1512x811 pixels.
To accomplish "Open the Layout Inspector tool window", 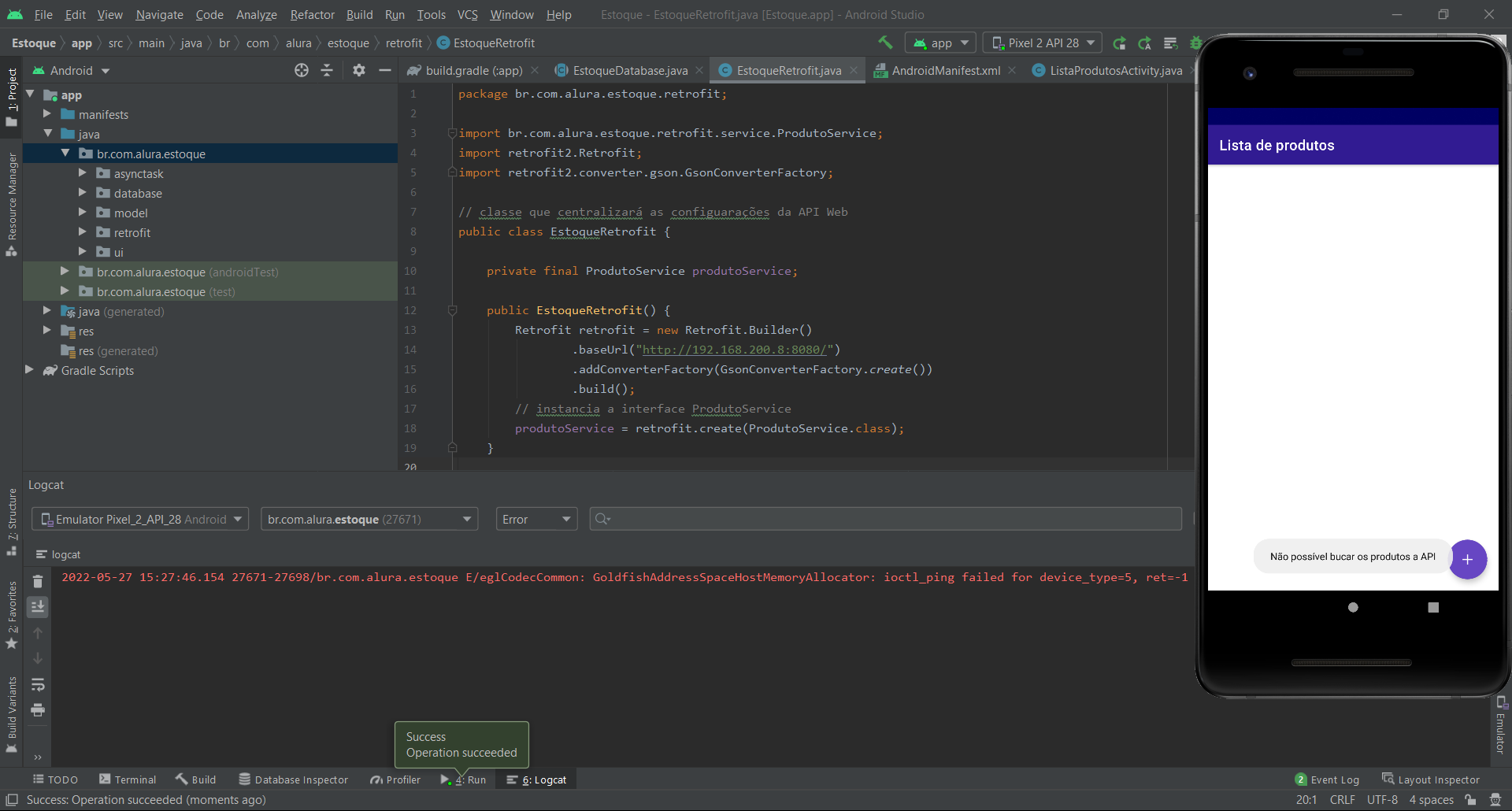I will [x=1431, y=780].
